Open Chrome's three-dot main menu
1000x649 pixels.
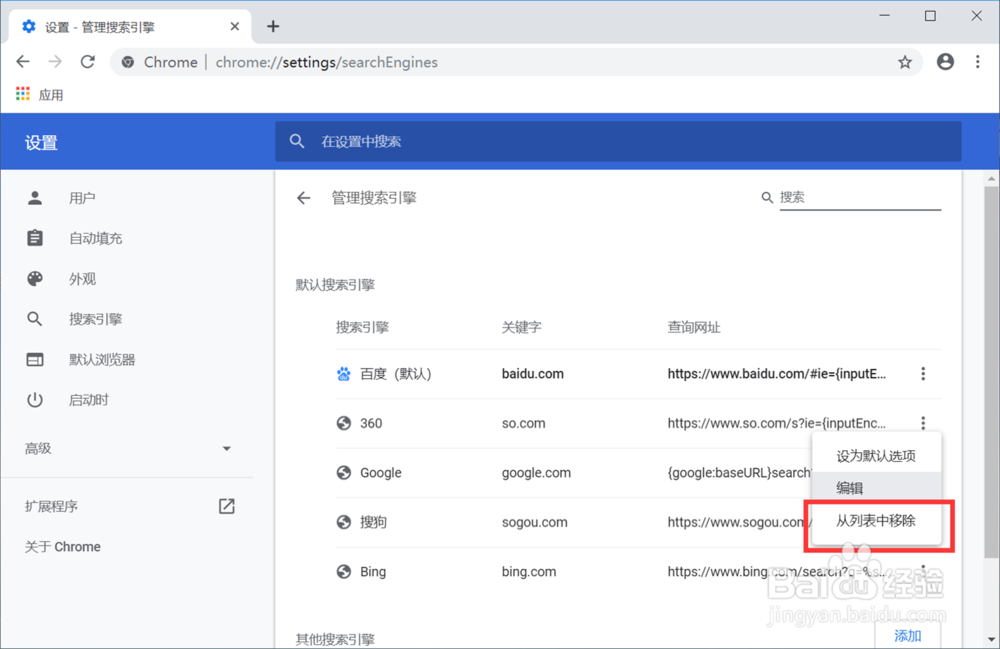[x=977, y=62]
